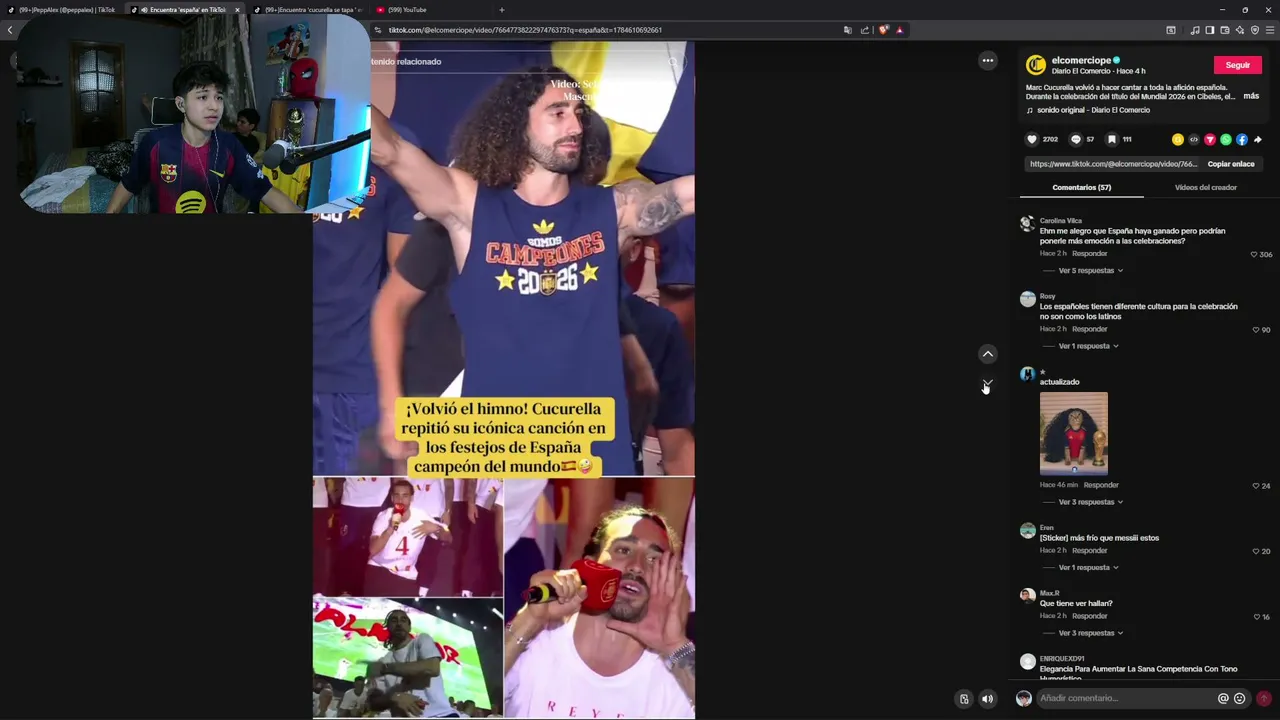This screenshot has width=1280, height=720.
Task: Open the emoji picker in comment box
Action: pos(1240,699)
